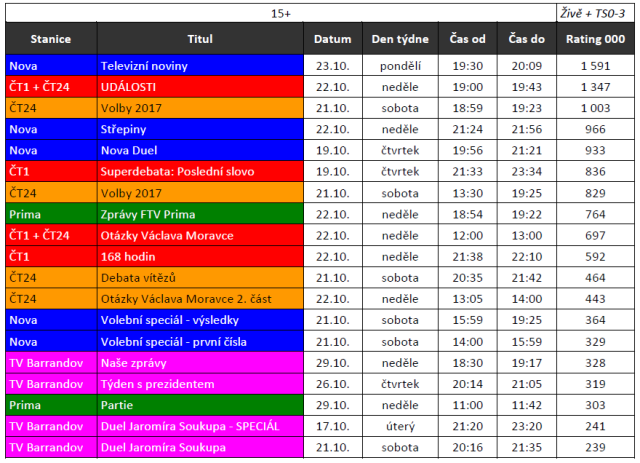Click the Čas do column header

(x=527, y=39)
